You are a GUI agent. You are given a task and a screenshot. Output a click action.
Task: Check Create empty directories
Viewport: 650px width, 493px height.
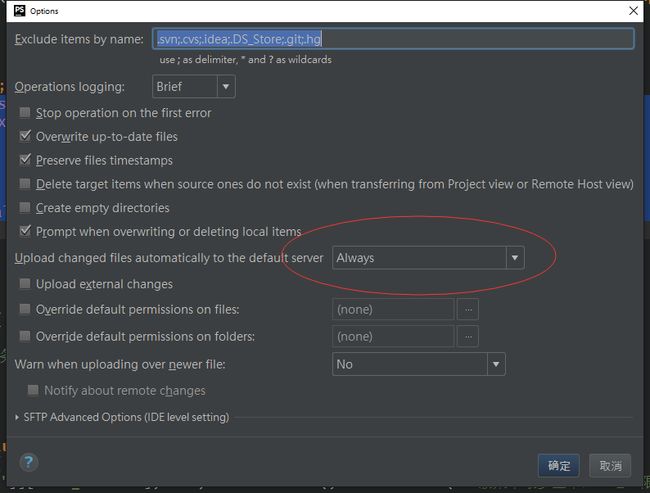25,207
